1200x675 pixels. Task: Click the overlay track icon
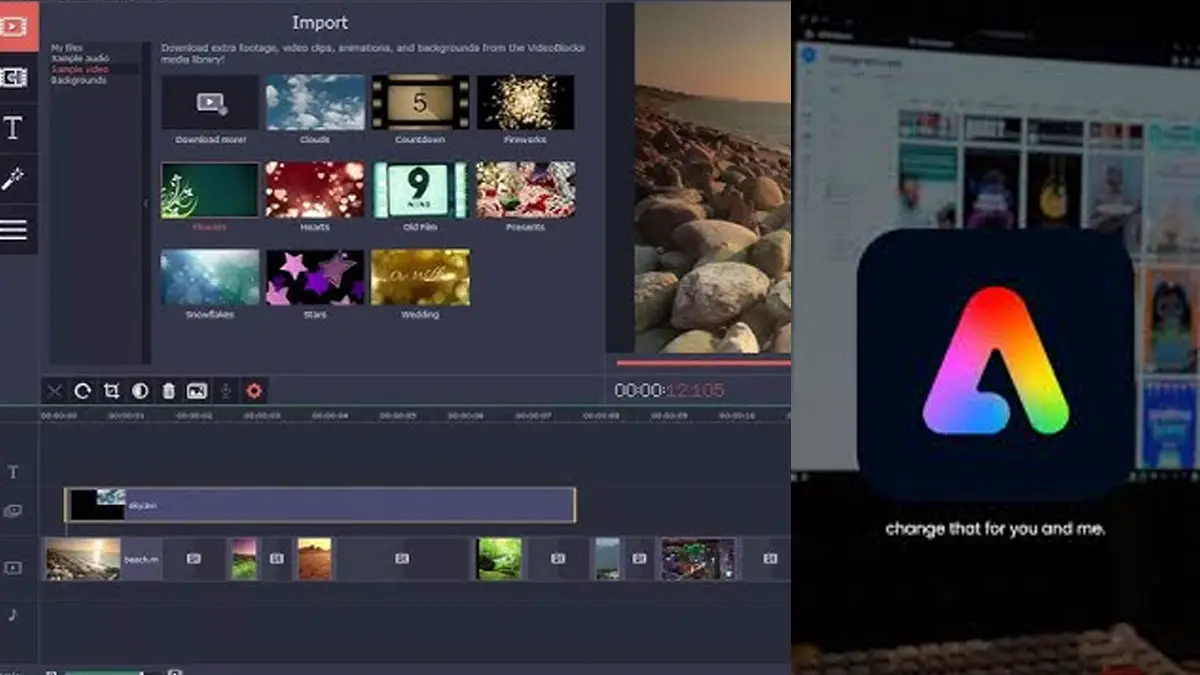13,511
